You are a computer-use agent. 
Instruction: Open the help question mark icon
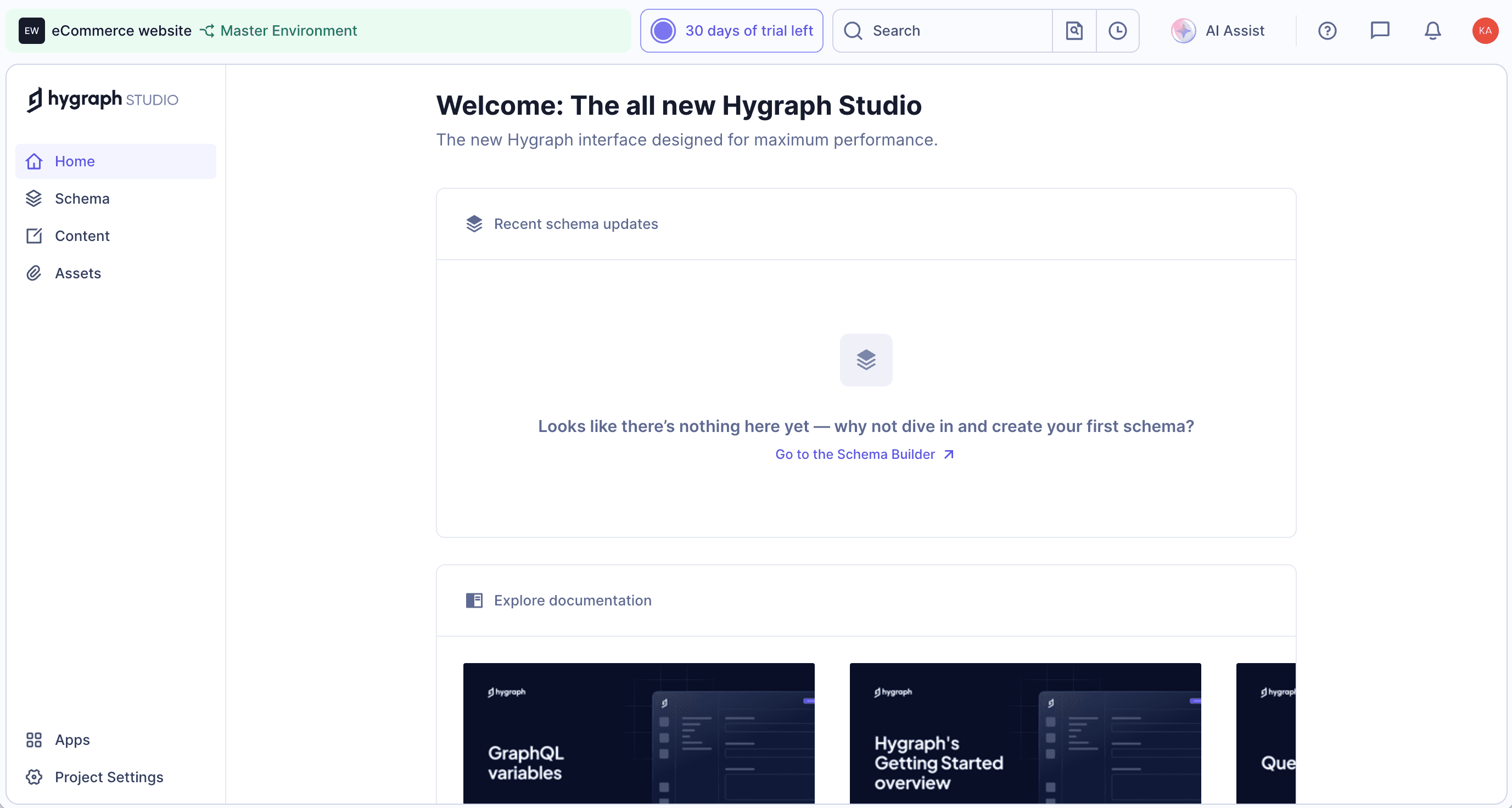(1327, 31)
